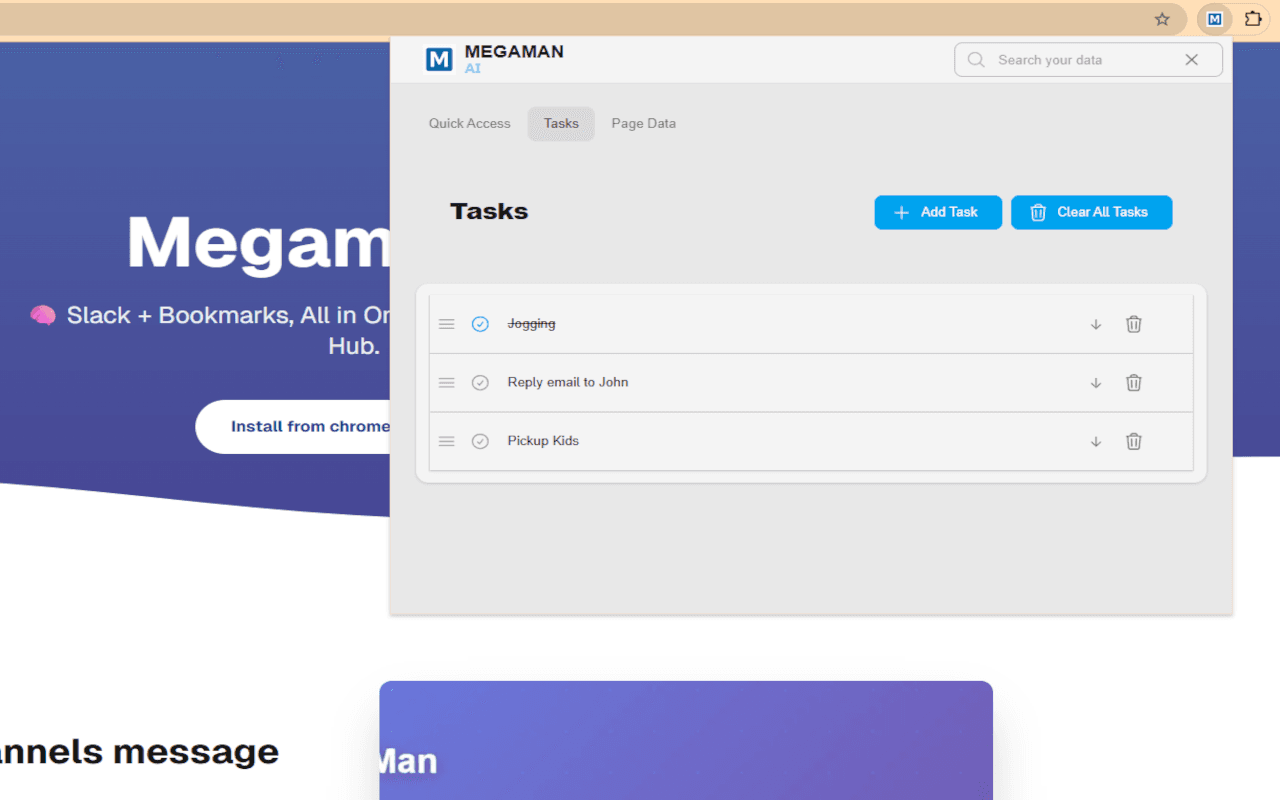Delete the Pickup Kids task

point(1133,441)
